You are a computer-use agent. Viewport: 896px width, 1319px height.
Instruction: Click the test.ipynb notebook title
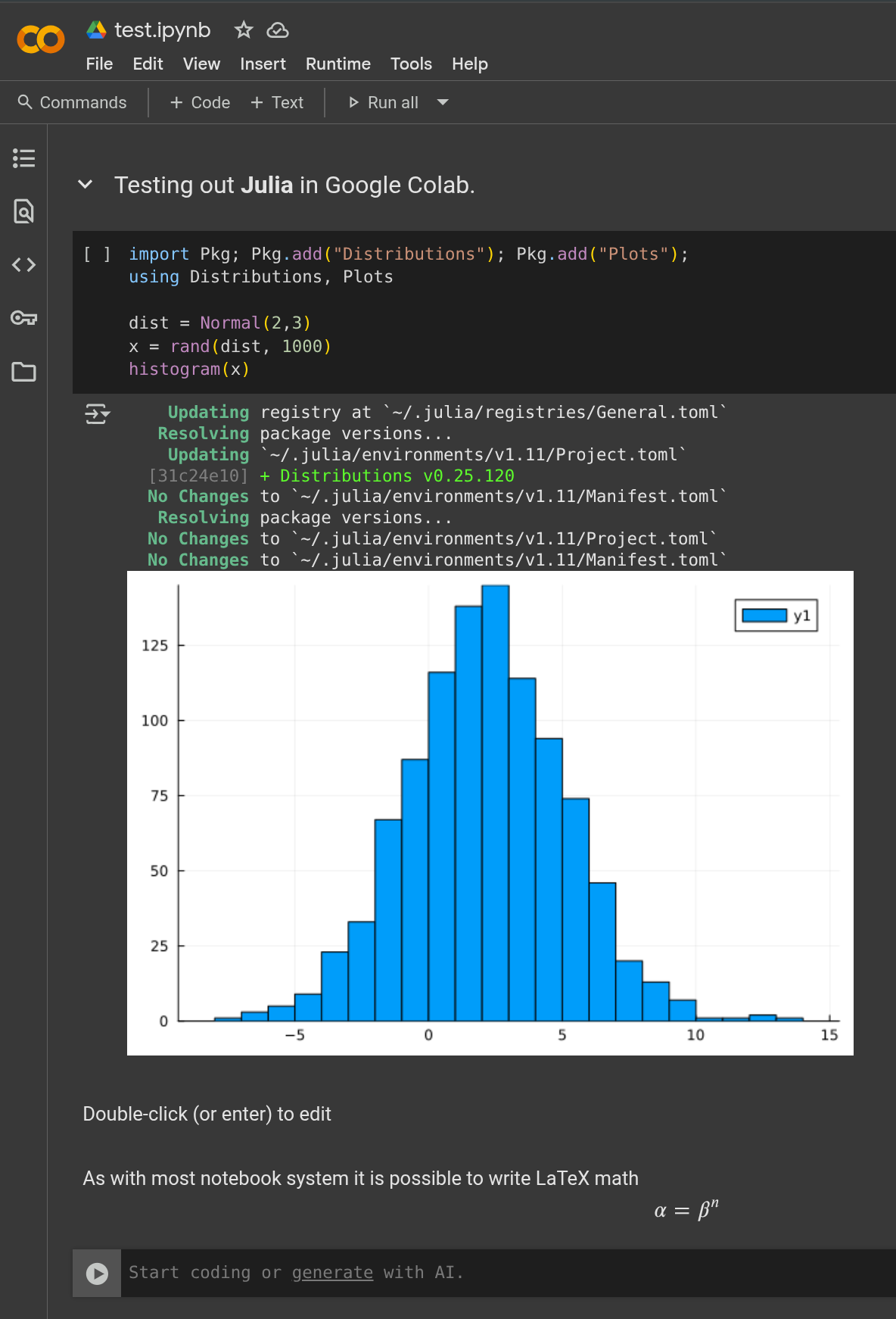tap(163, 30)
